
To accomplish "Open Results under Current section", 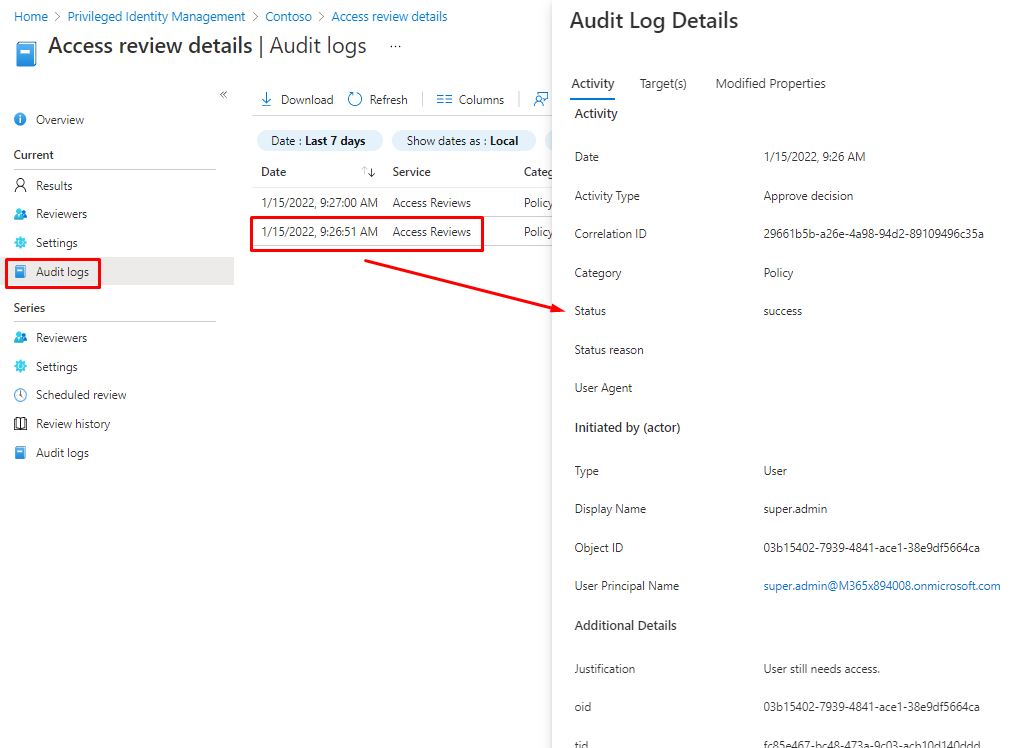I will [x=54, y=186].
